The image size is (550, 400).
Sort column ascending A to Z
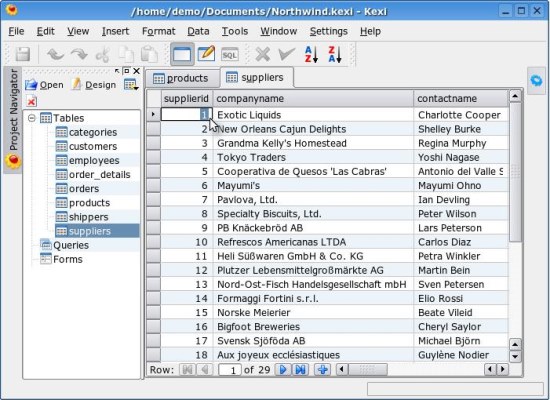pos(311,54)
